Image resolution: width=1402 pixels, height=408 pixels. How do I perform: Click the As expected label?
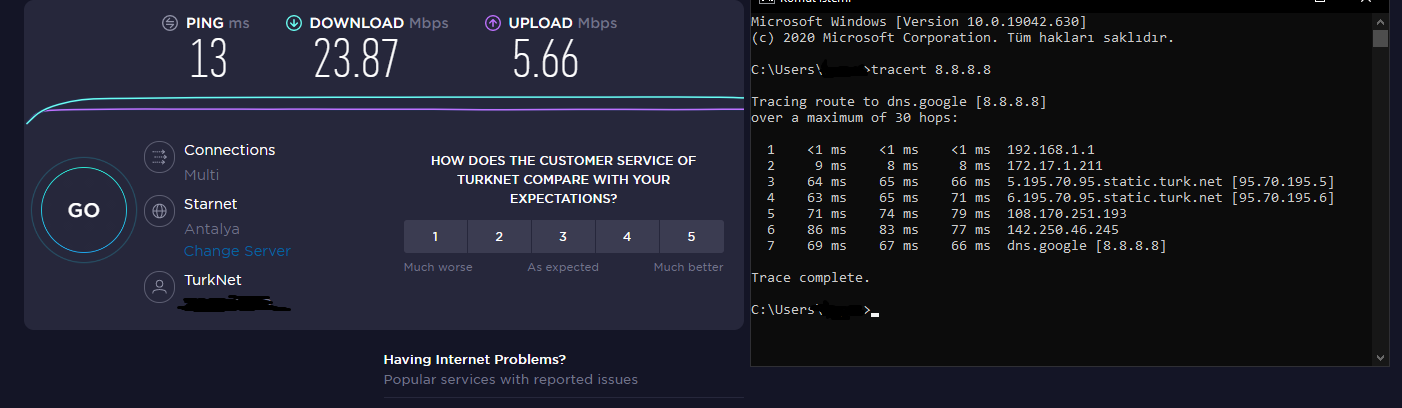(x=564, y=267)
